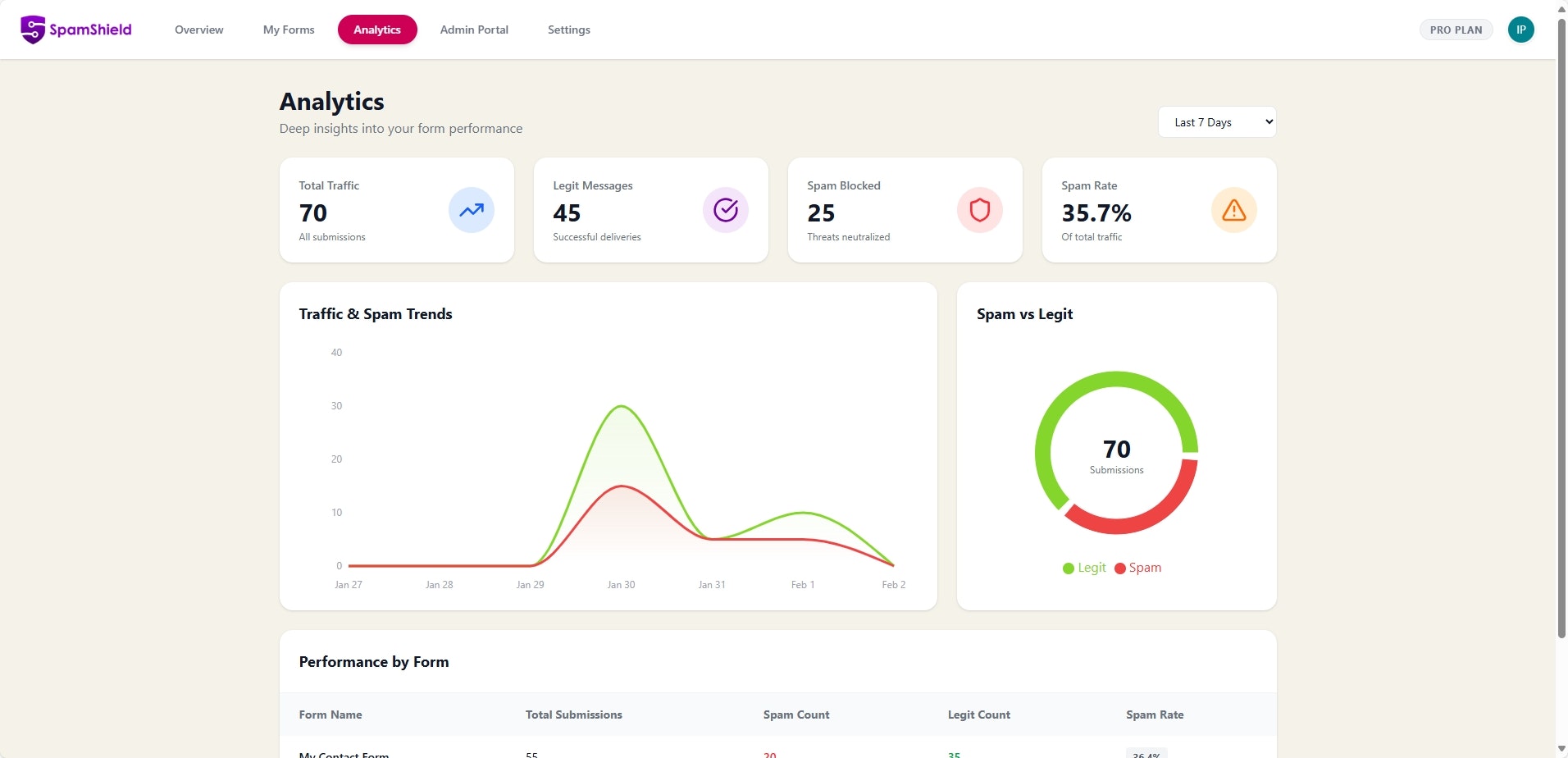Click the warning triangle icon on Spam Rate card
Viewport: 1568px width, 758px height.
[1233, 210]
